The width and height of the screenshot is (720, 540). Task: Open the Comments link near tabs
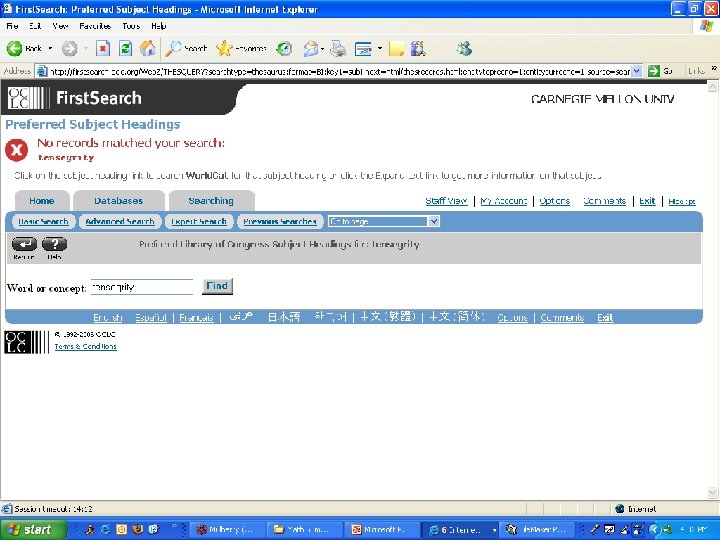point(604,201)
